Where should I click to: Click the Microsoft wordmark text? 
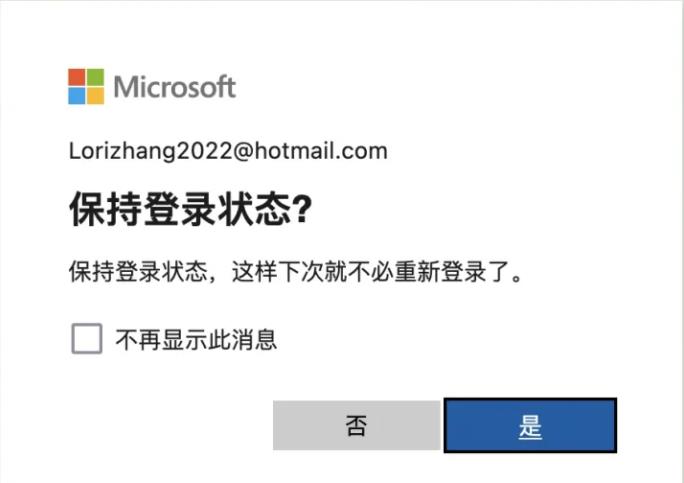point(174,87)
